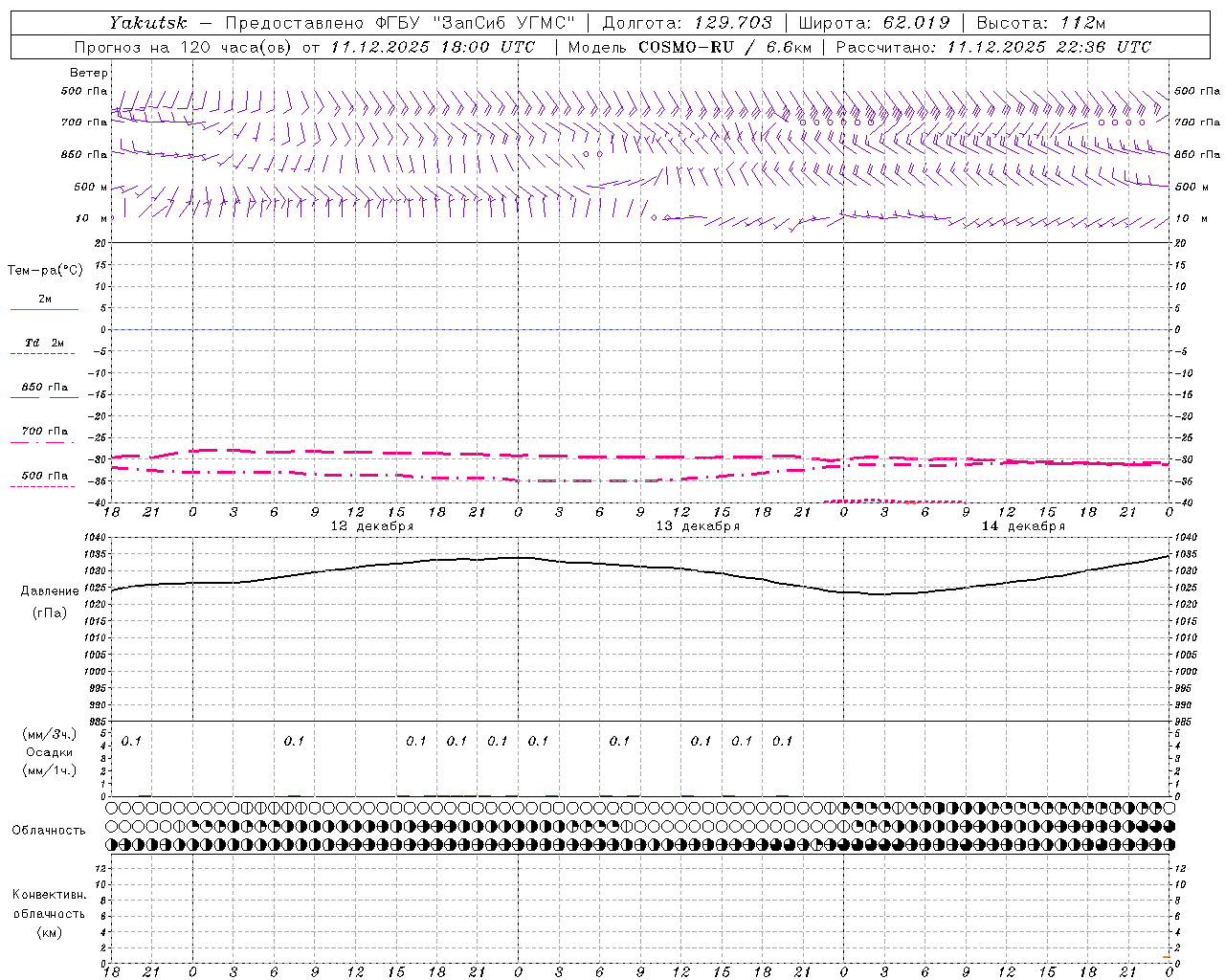Click the '13 декабря' date label
The height and width of the screenshot is (980, 1225).
pyautogui.click(x=698, y=526)
